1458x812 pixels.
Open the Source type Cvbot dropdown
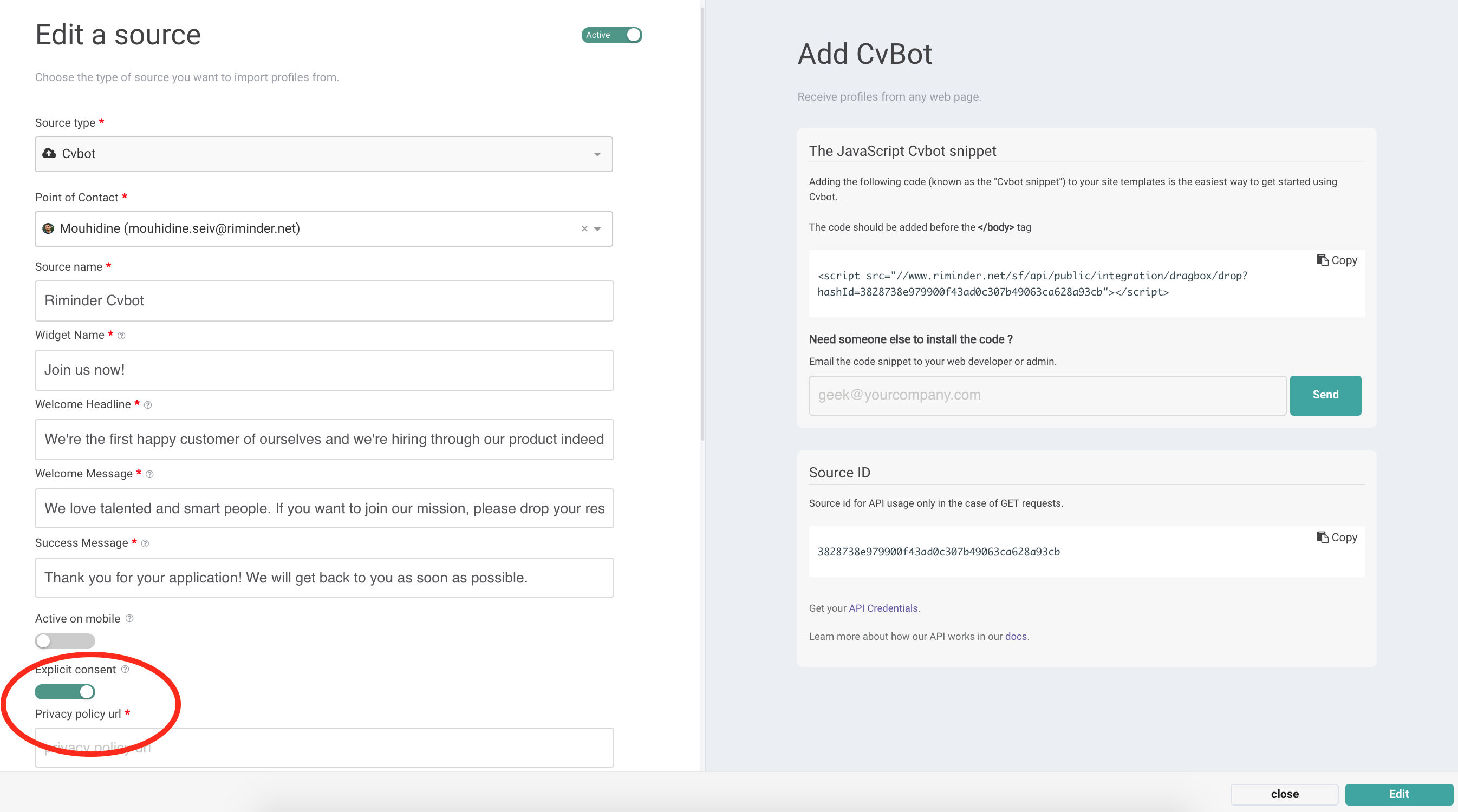point(324,154)
